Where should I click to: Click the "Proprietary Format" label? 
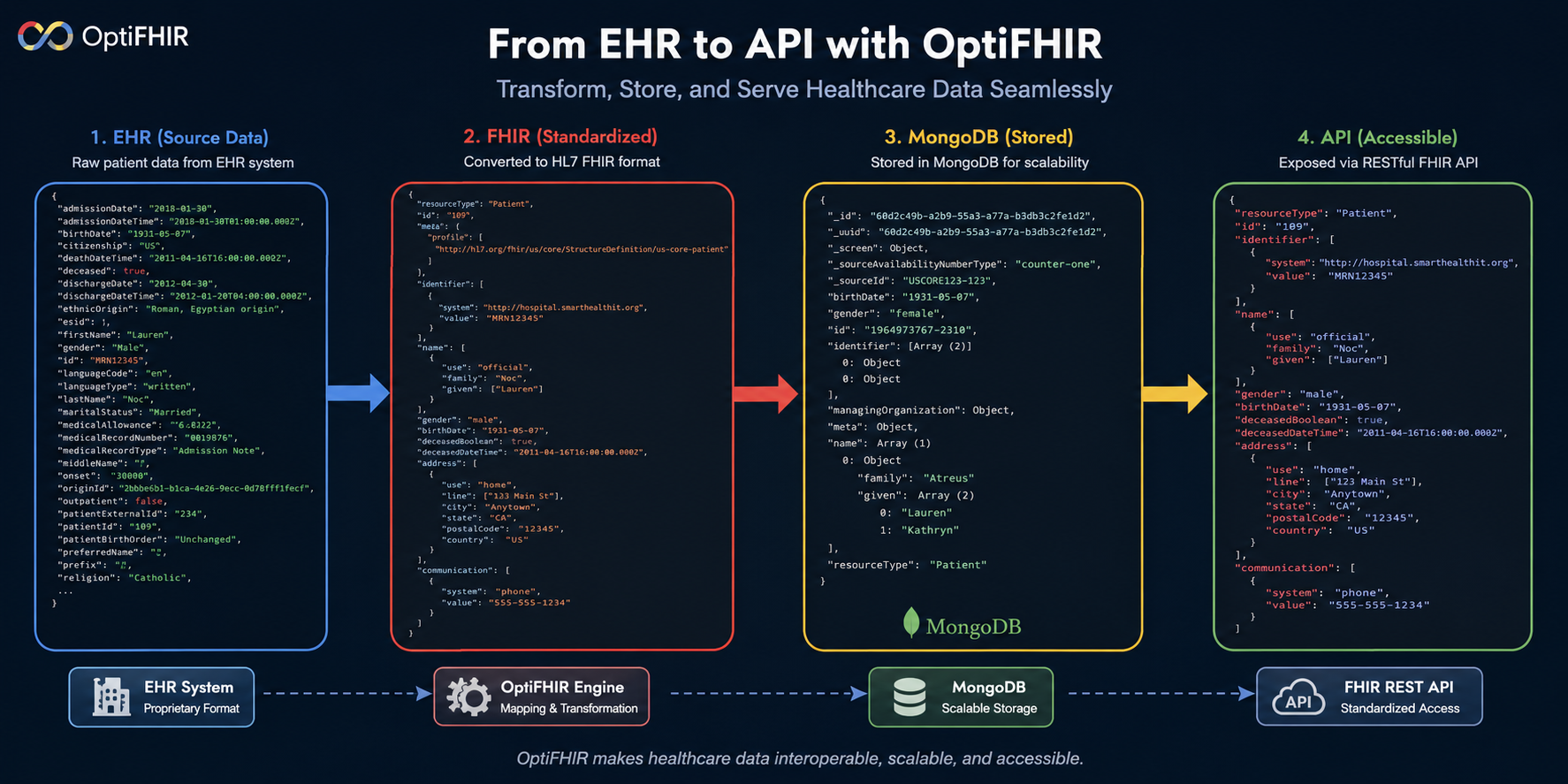tap(192, 709)
